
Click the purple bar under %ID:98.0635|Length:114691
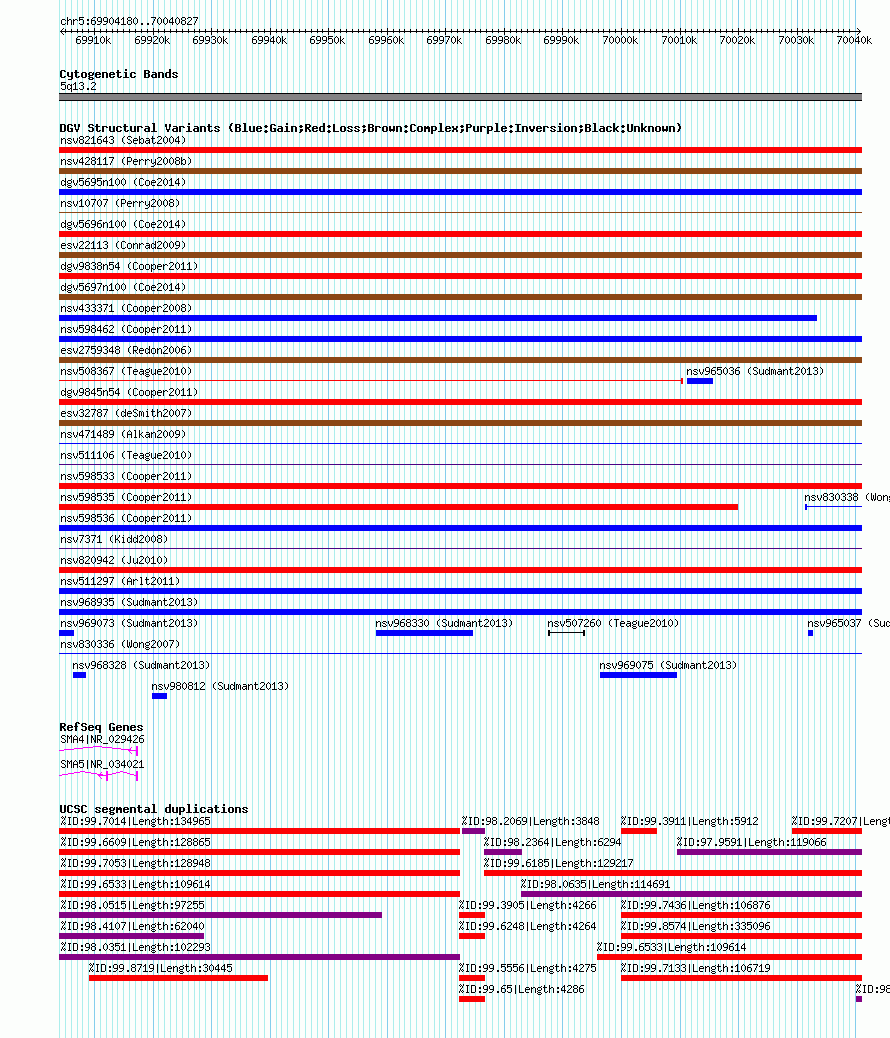(x=691, y=894)
